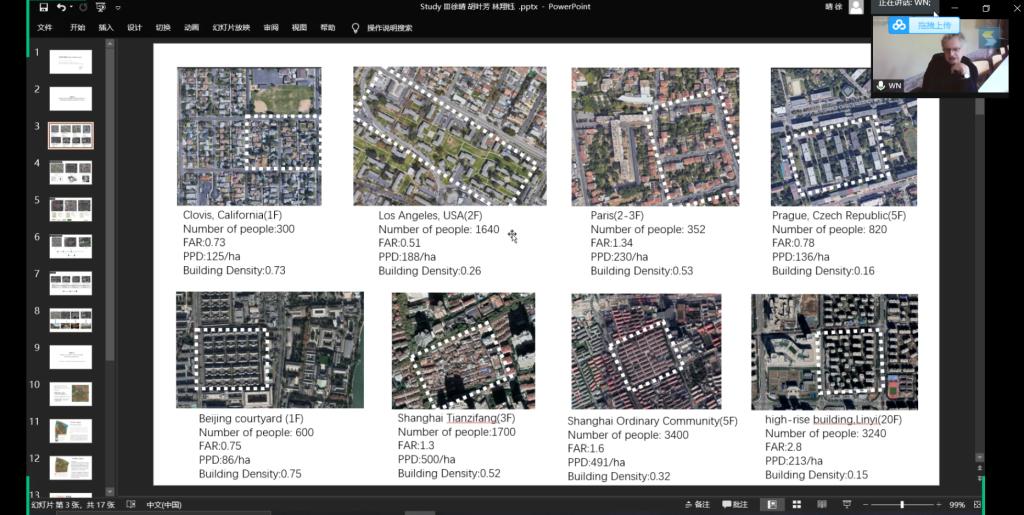Click the blue cloud upload icon

point(899,25)
